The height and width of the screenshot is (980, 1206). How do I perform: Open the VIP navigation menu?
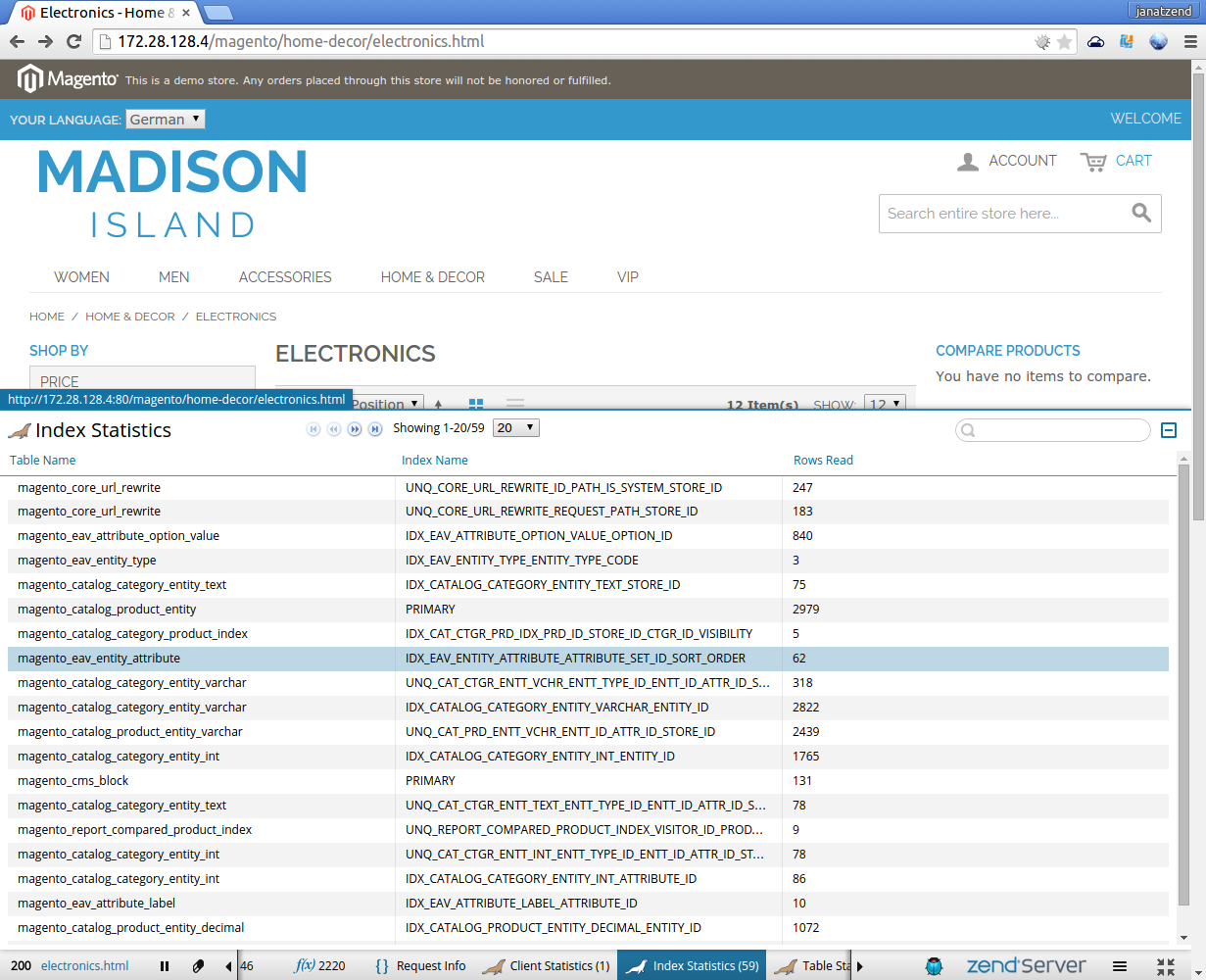coord(628,277)
